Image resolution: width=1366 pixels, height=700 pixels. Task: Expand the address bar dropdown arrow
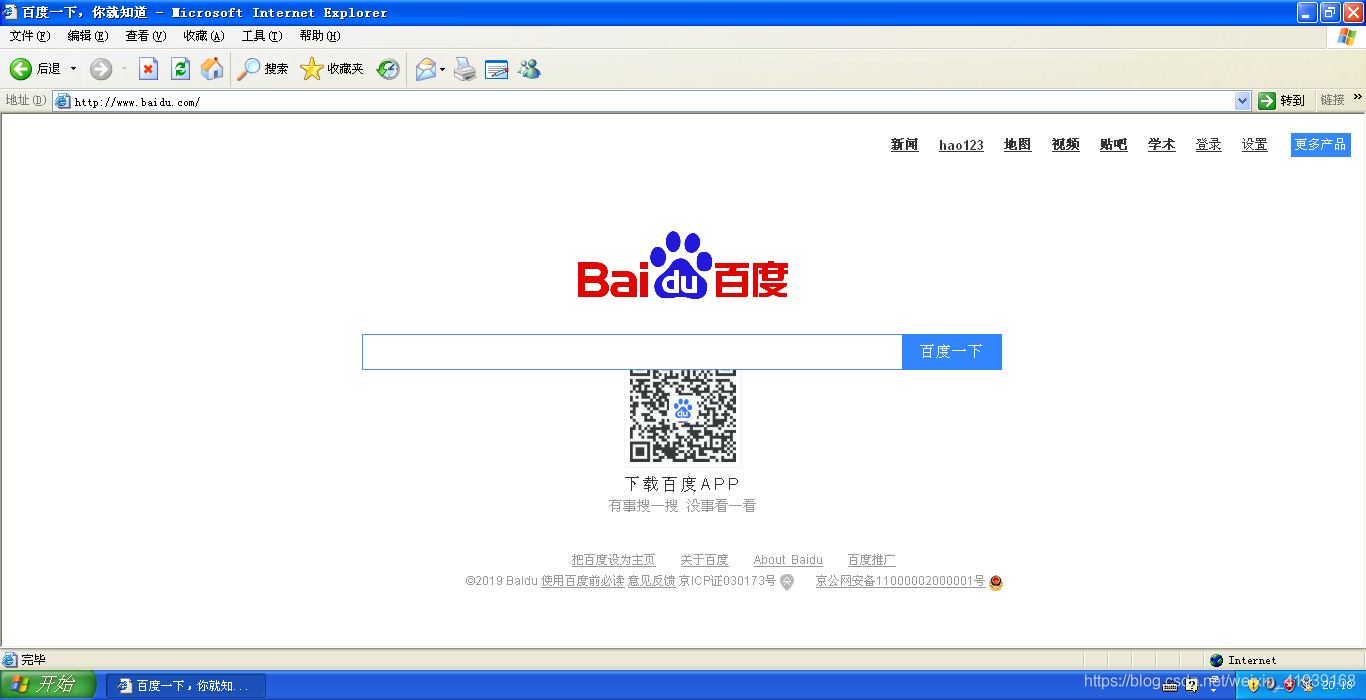[1243, 101]
